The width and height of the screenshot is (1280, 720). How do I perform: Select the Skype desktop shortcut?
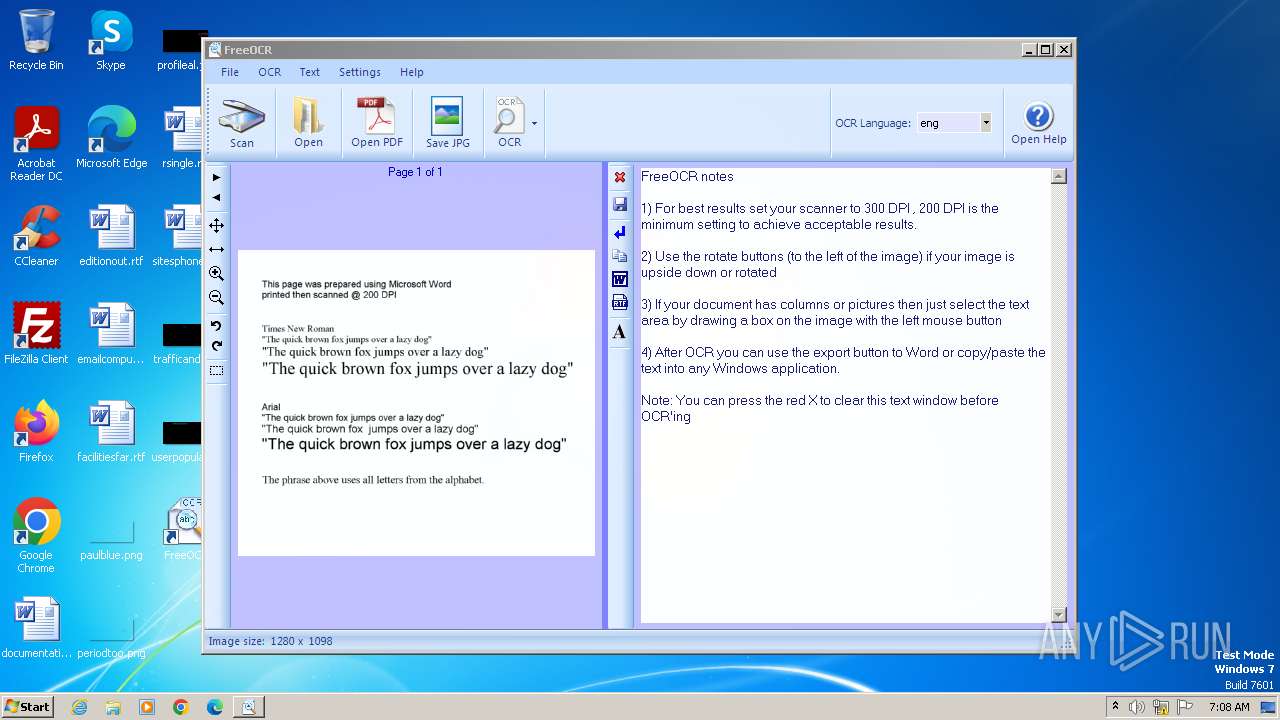pyautogui.click(x=111, y=40)
